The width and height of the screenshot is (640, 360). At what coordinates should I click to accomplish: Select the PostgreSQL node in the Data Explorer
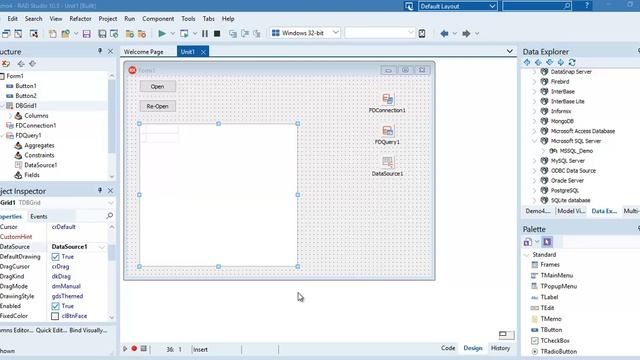click(565, 191)
